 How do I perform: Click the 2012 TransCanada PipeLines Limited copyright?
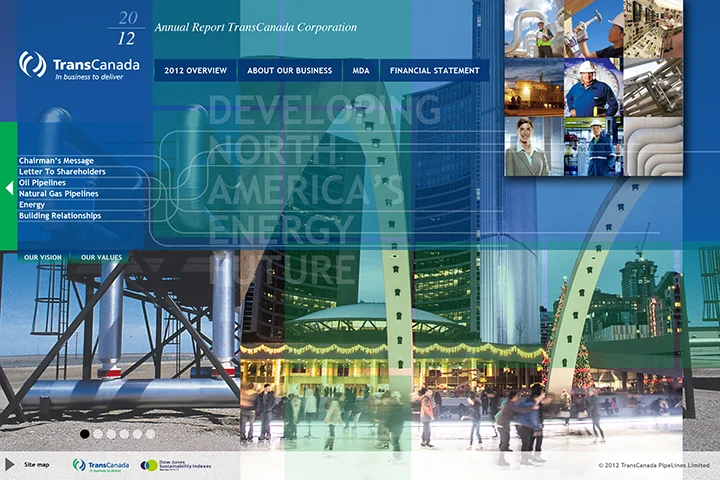point(654,465)
